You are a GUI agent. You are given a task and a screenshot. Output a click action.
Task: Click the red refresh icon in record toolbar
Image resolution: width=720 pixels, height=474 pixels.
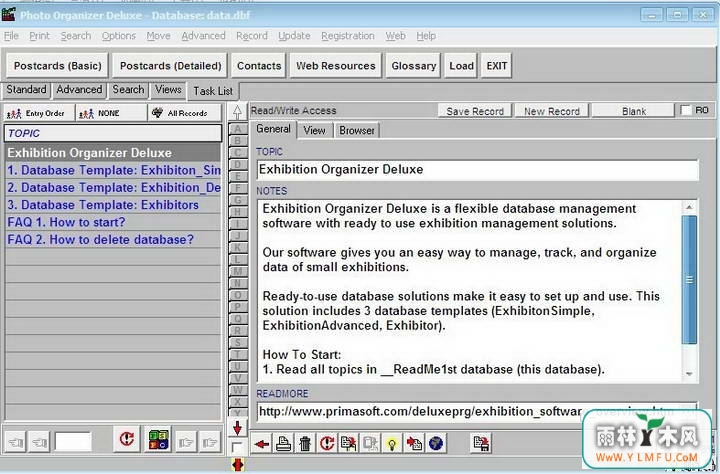tap(326, 444)
